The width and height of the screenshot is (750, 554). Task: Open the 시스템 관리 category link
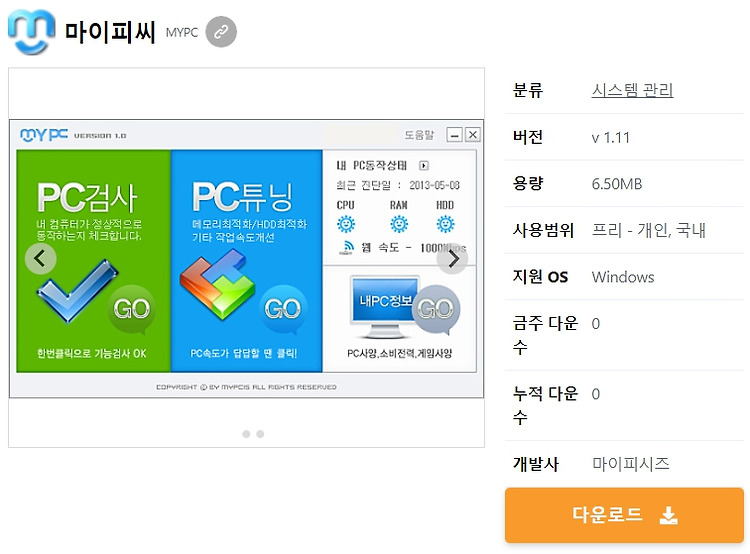click(x=632, y=90)
